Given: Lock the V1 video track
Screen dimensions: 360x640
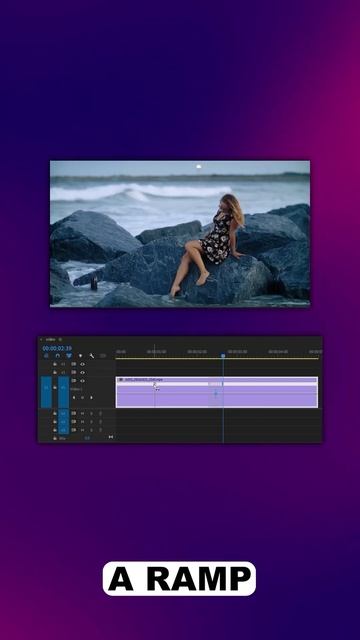Looking at the screenshot, I should 55,388.
